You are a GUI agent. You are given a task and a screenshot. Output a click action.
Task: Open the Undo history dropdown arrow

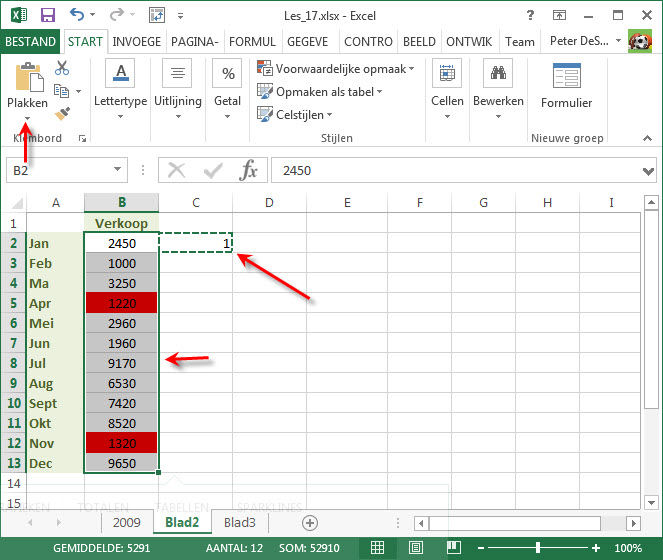[92, 15]
